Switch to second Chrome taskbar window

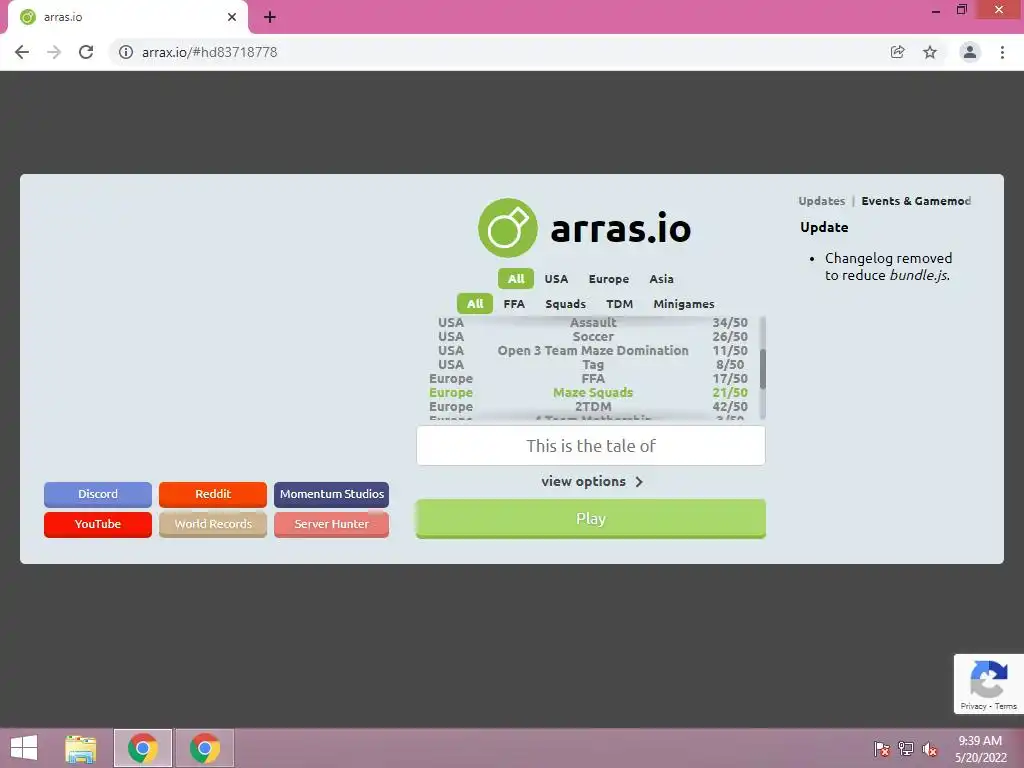(204, 748)
